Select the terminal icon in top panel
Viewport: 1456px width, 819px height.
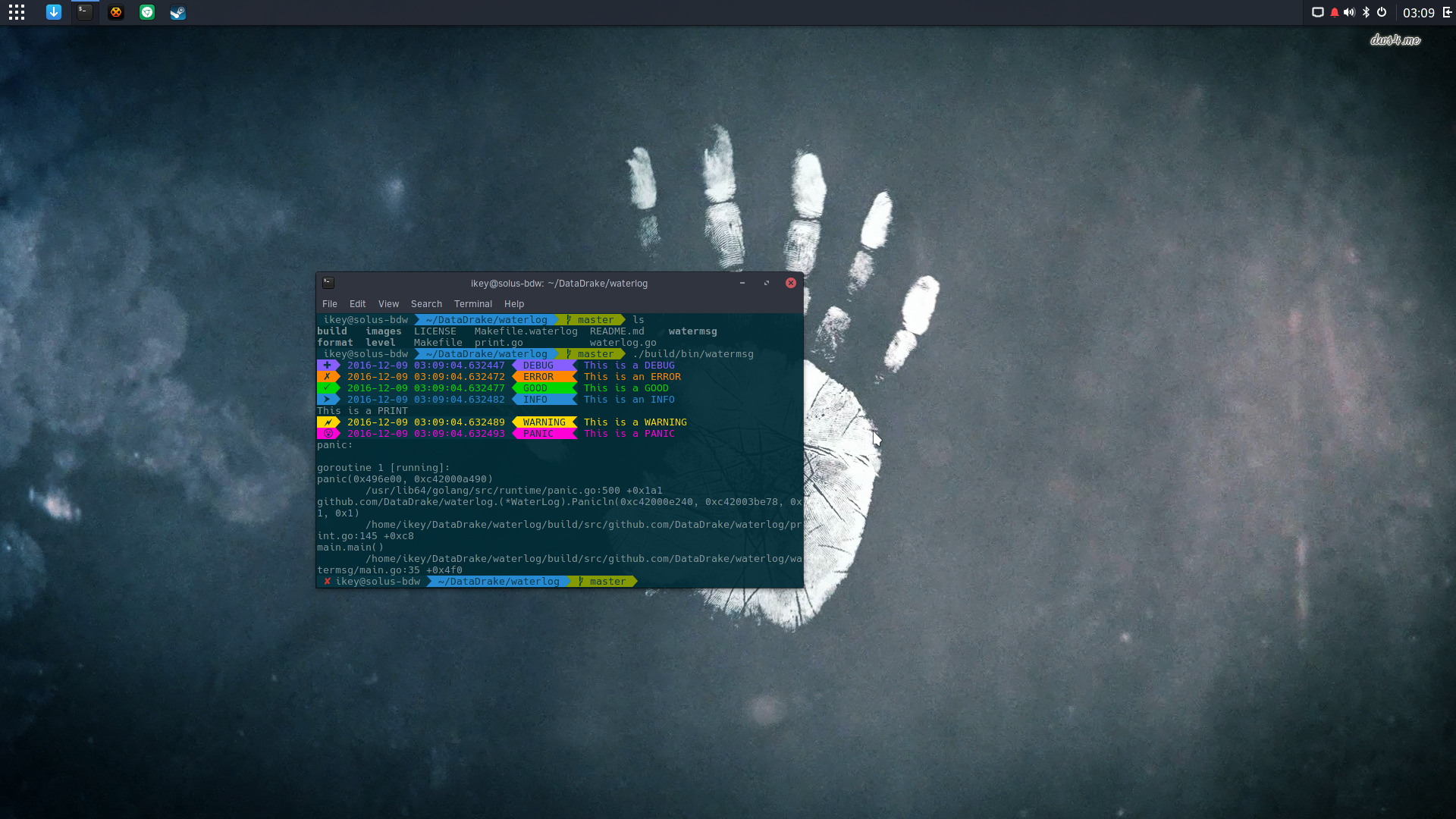tap(85, 12)
